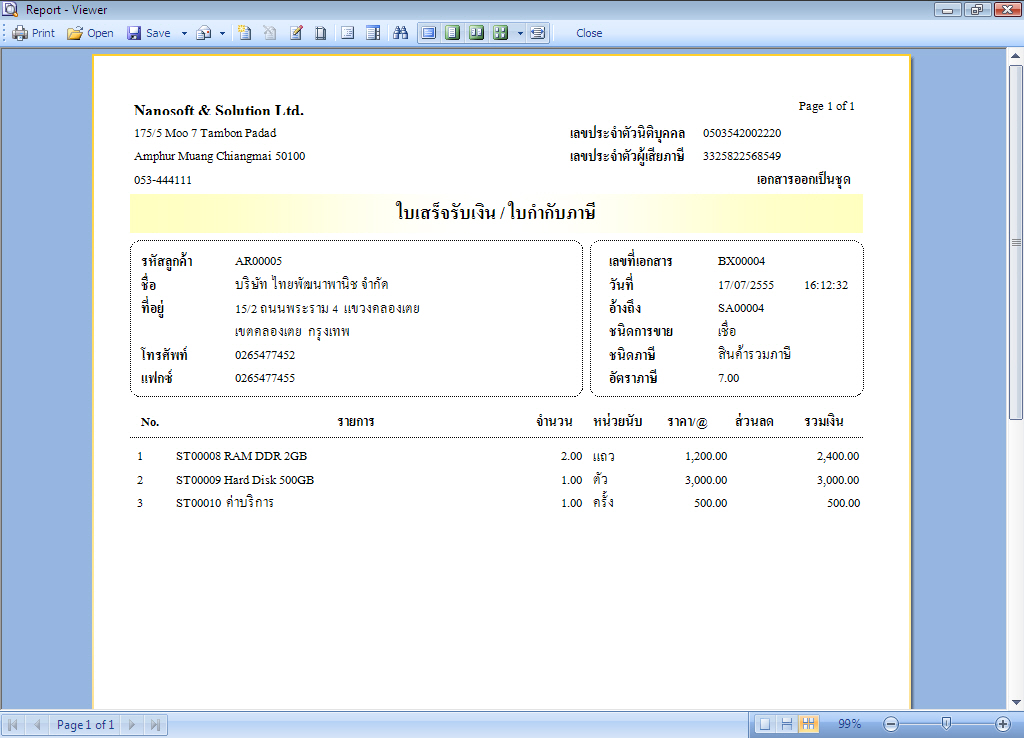Click vertical scrollbar up arrow
The height and width of the screenshot is (738, 1024).
pyautogui.click(x=1016, y=56)
